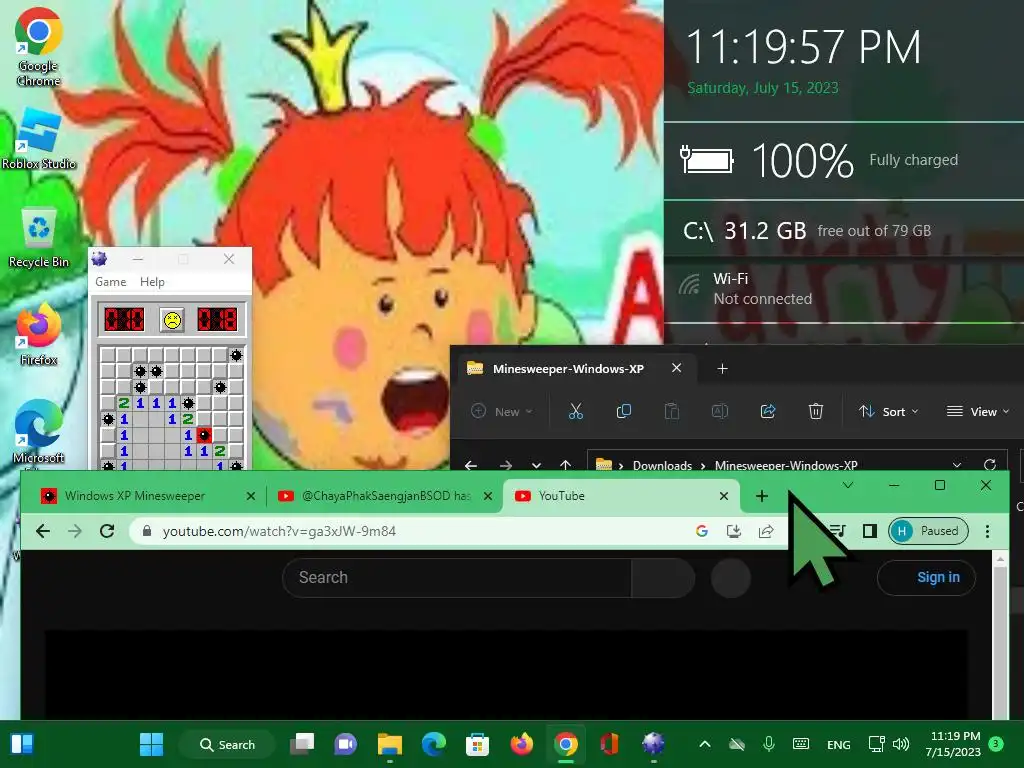The width and height of the screenshot is (1024, 768).
Task: Click the taskbar Search box
Action: (227, 744)
